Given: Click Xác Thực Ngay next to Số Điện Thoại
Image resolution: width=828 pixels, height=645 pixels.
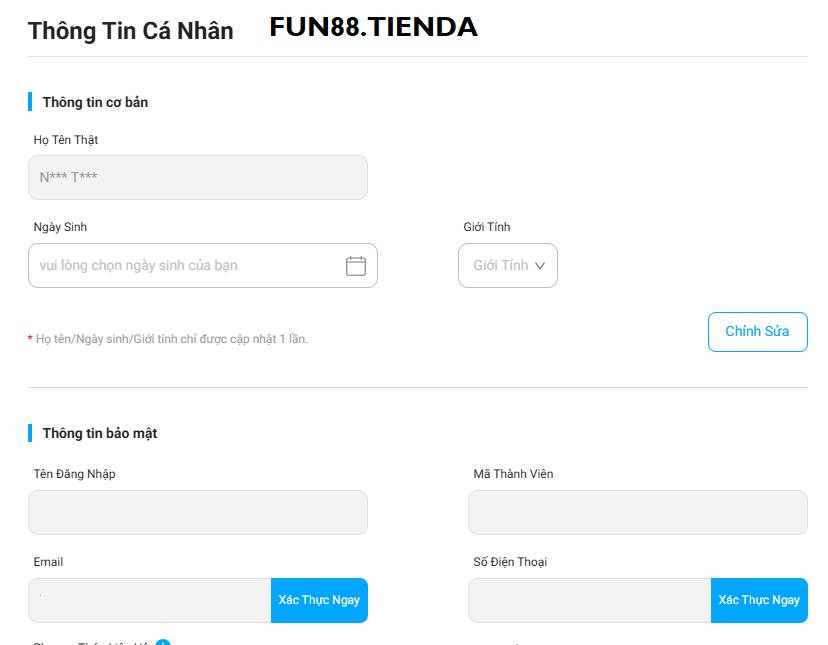Looking at the screenshot, I should (759, 600).
